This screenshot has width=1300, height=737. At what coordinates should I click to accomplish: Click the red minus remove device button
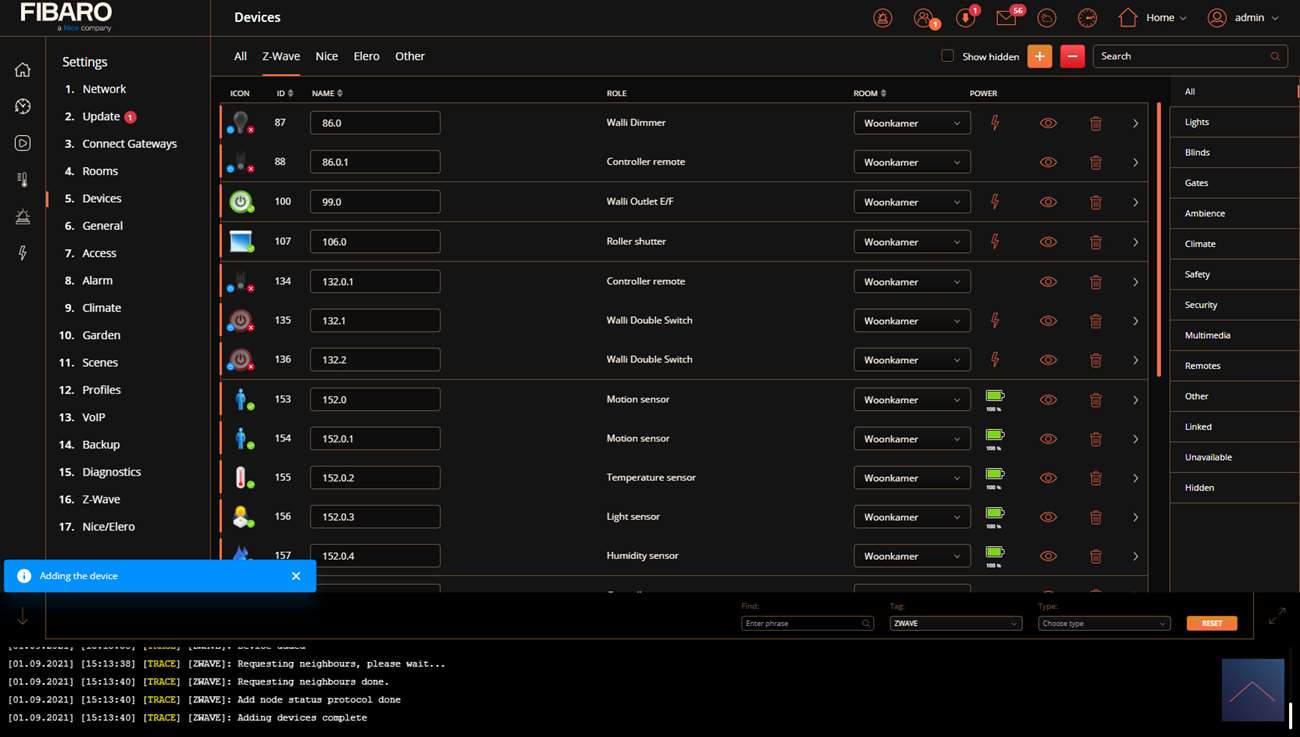[x=1072, y=57]
